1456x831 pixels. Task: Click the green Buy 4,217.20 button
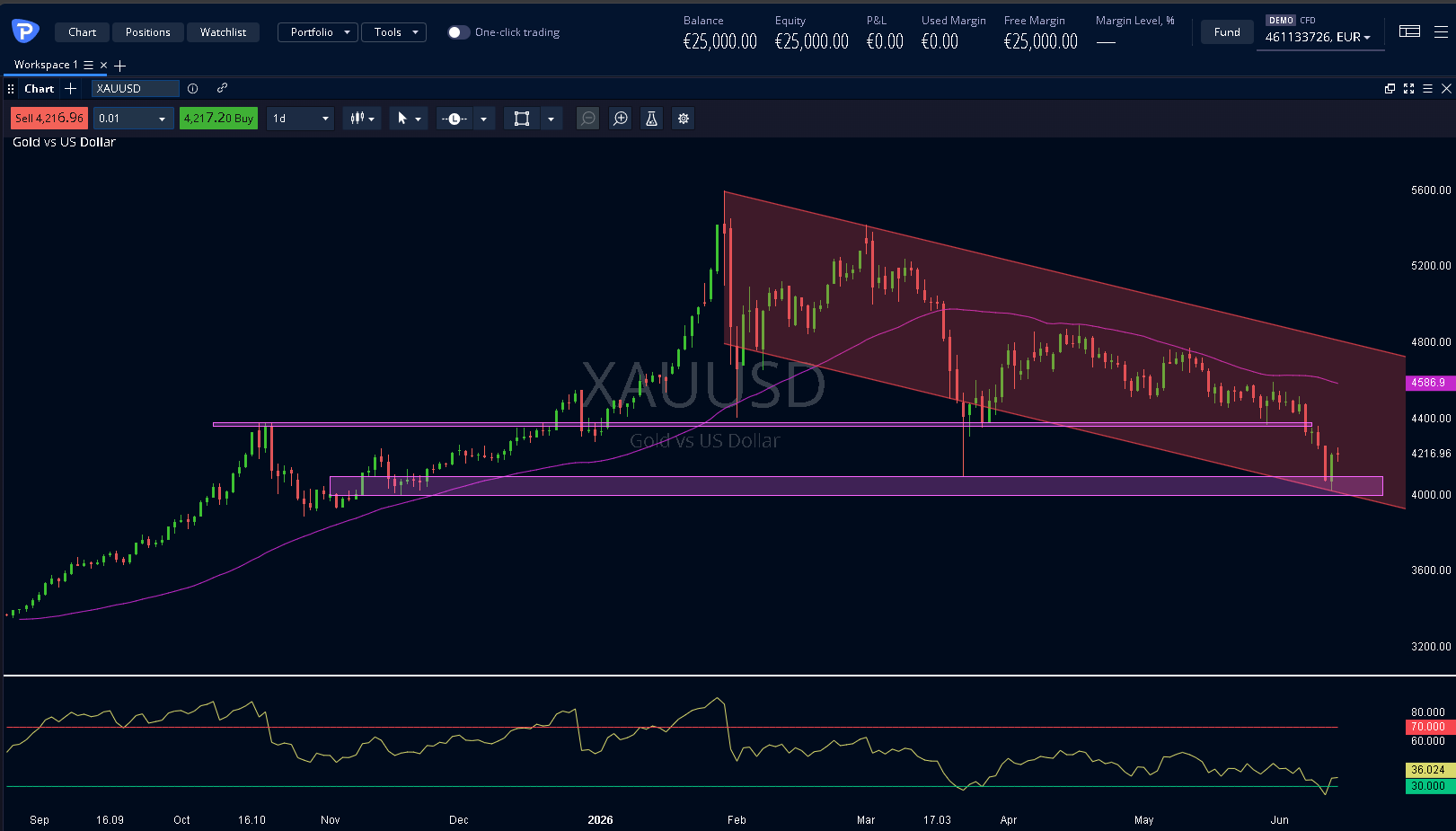click(218, 119)
